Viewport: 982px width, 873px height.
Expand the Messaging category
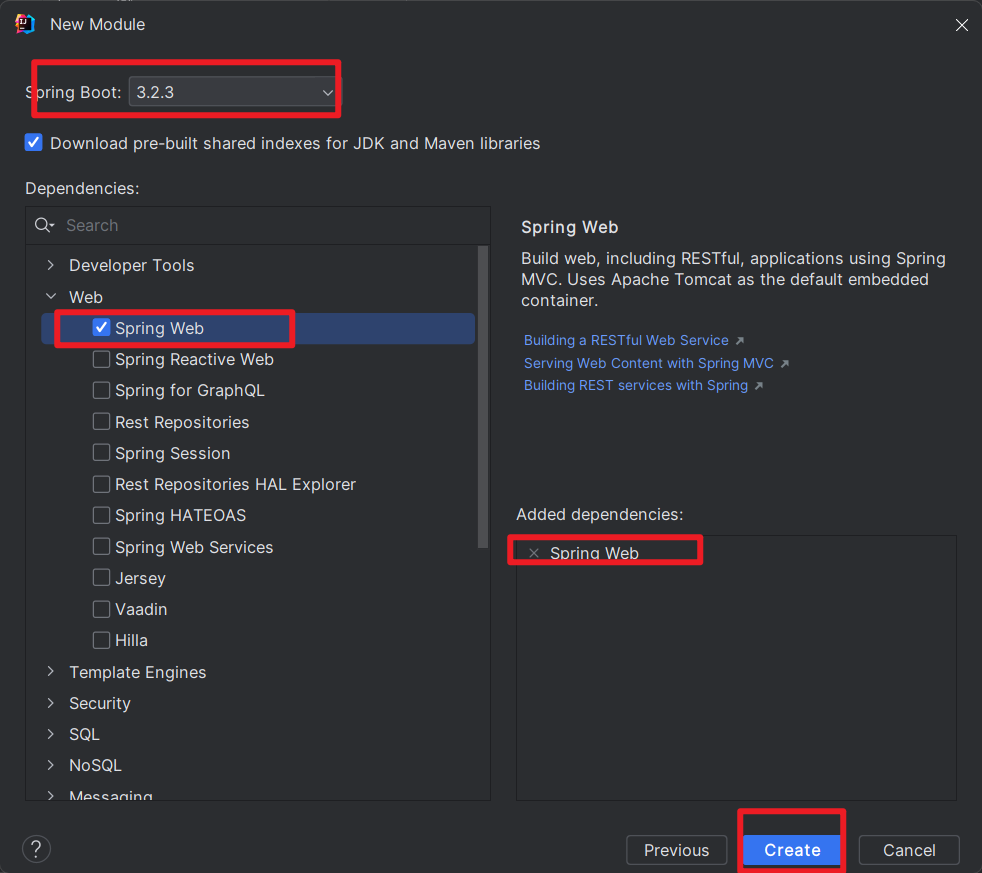[51, 795]
